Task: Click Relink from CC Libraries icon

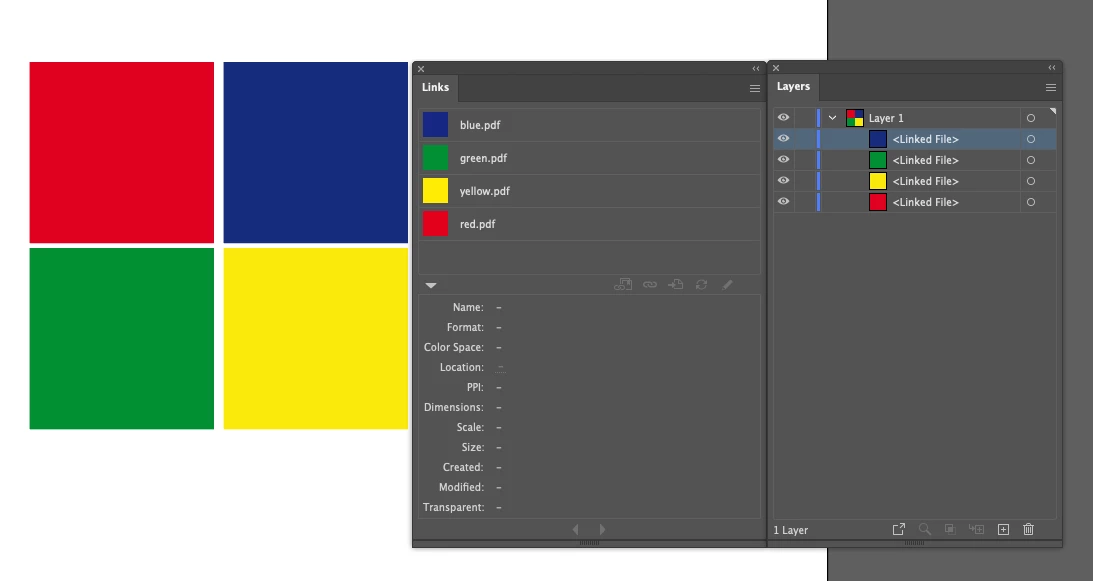Action: (622, 285)
